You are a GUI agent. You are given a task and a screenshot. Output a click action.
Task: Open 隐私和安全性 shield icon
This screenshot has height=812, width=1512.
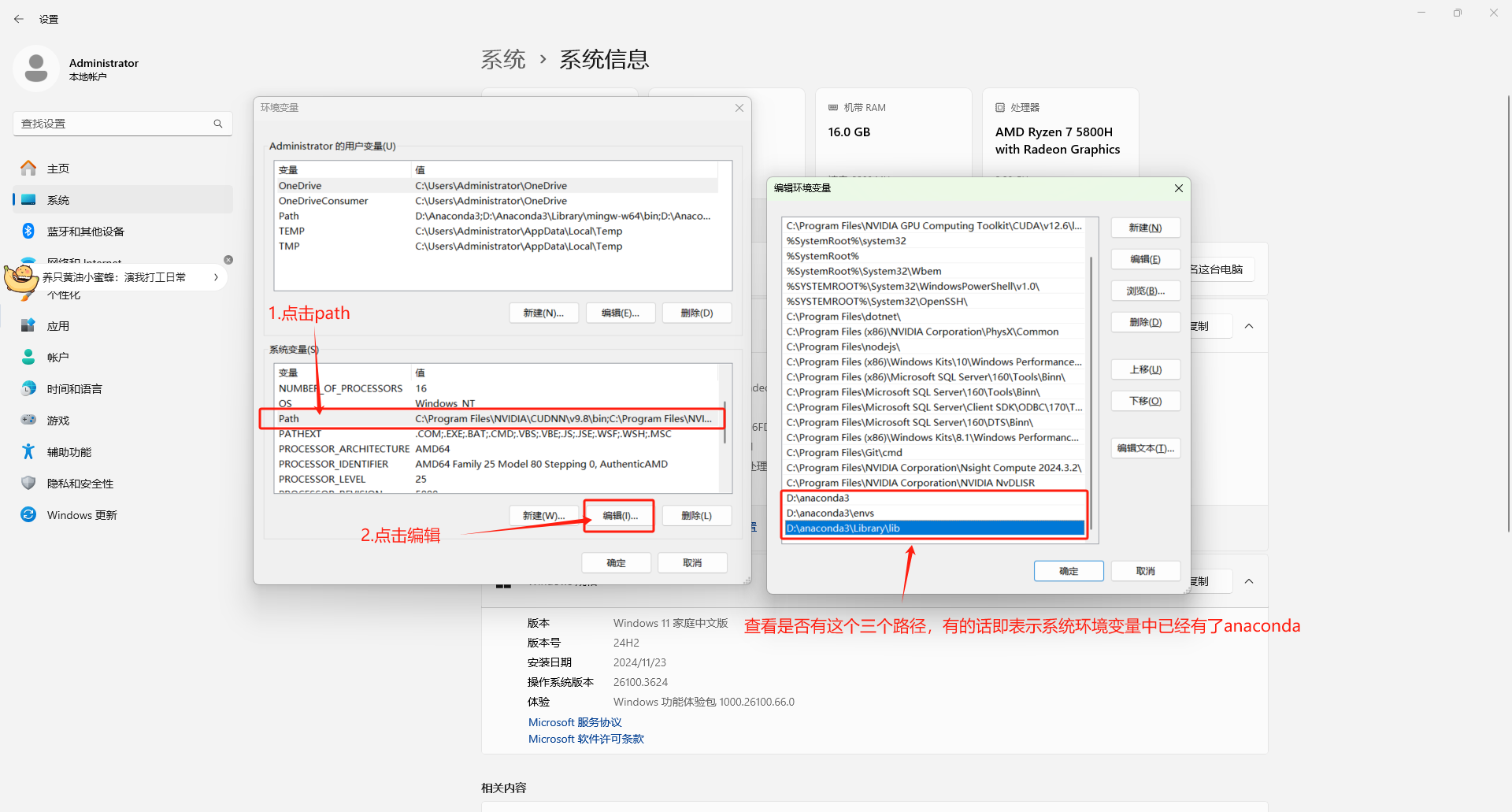28,483
